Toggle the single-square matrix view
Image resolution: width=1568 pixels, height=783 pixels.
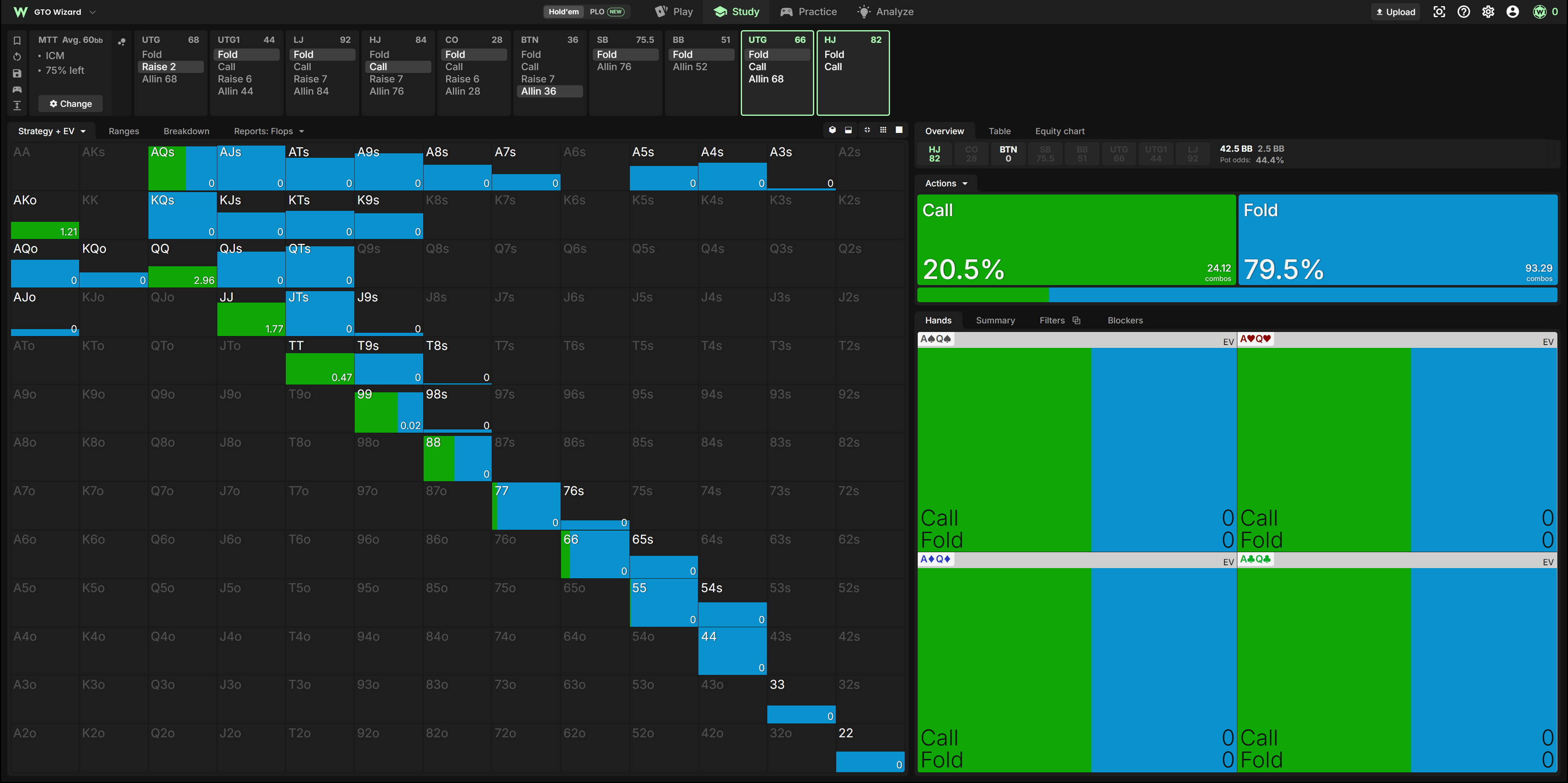[x=899, y=130]
